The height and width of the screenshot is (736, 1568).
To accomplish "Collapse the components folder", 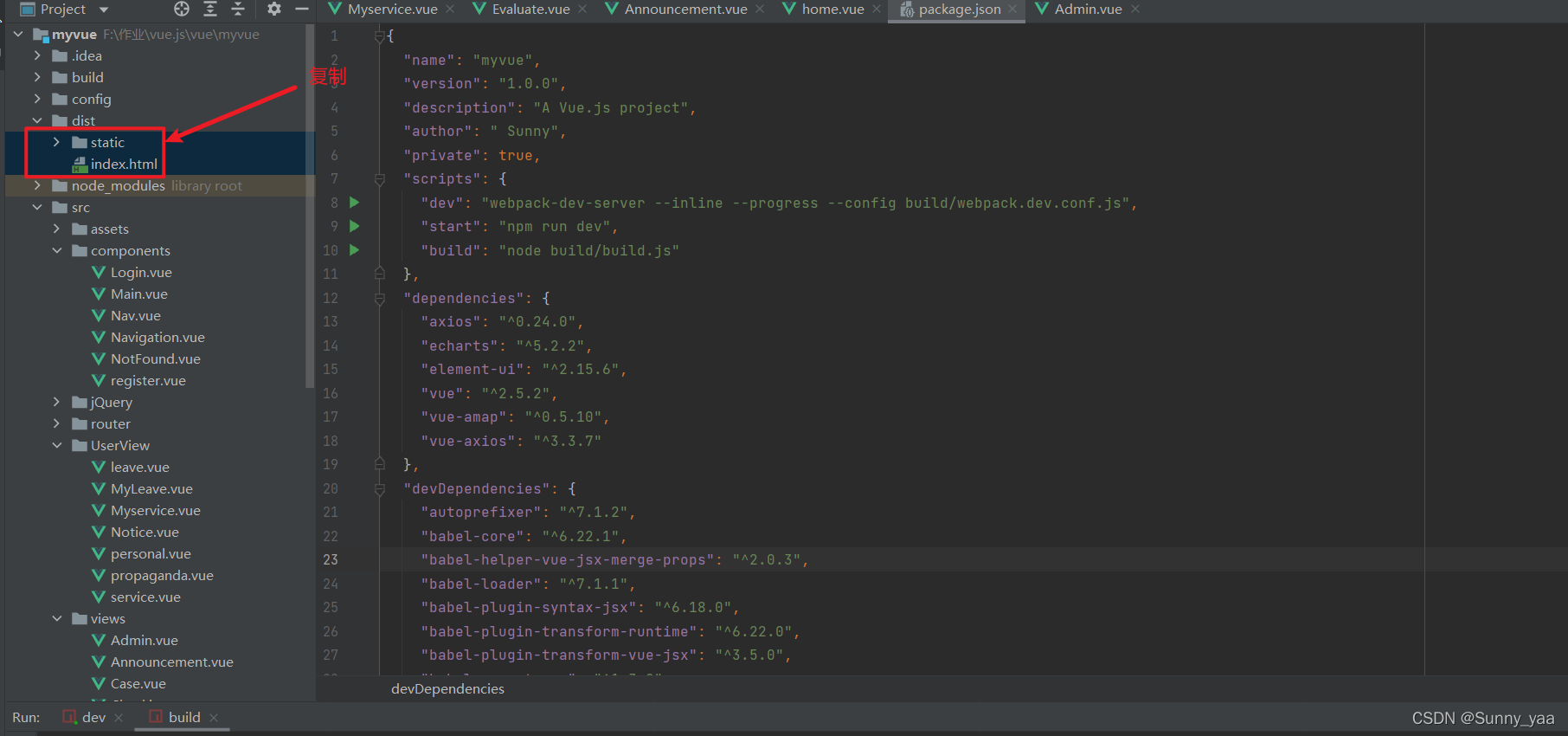I will [x=56, y=250].
